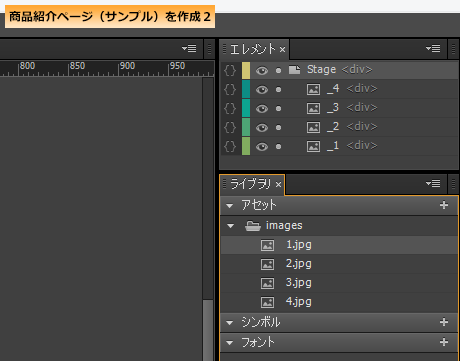Open actions code for _2 element

coord(230,127)
